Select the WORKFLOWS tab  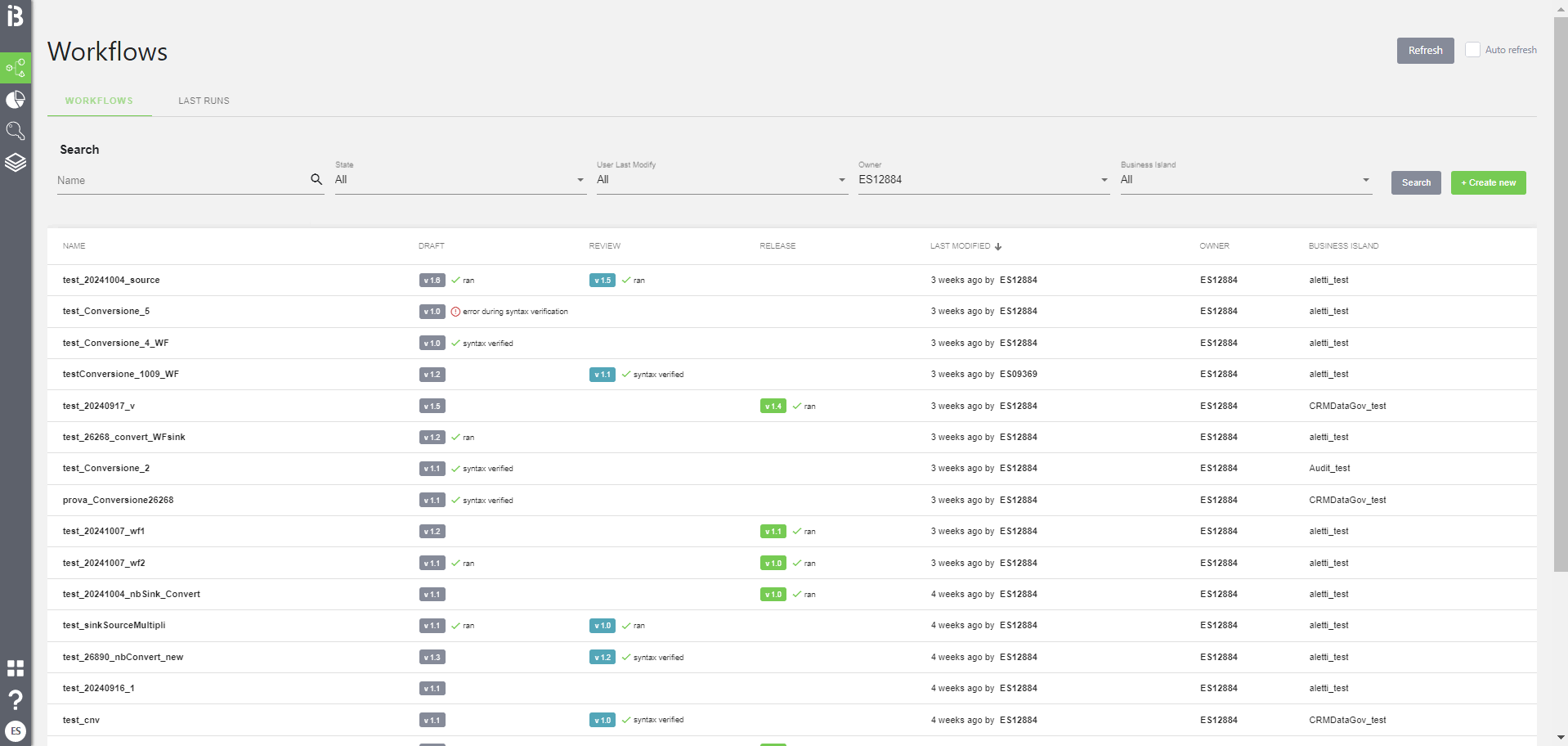tap(99, 101)
